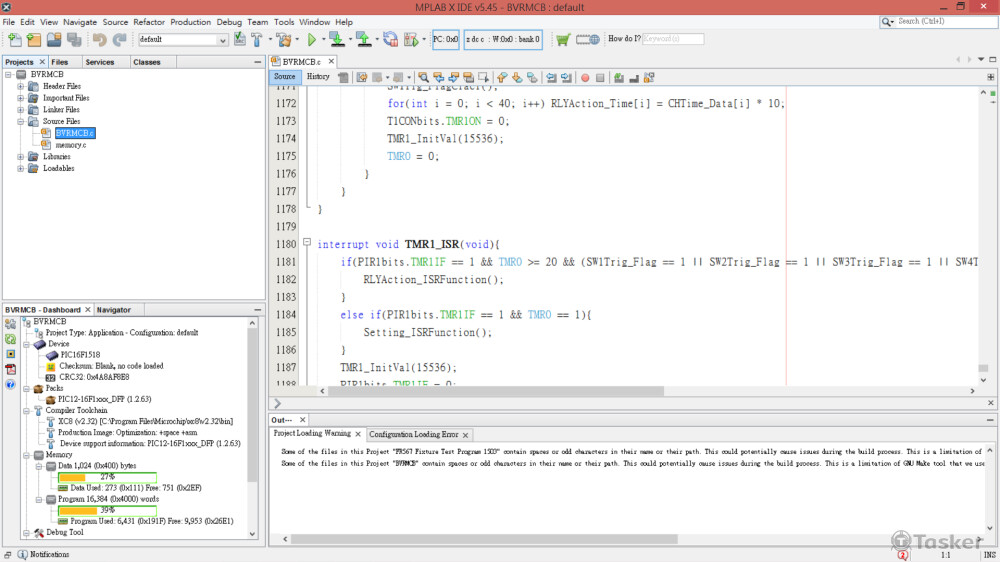Viewport: 1000px width, 562px height.
Task: Switch to the Navigator tab
Action: click(114, 310)
